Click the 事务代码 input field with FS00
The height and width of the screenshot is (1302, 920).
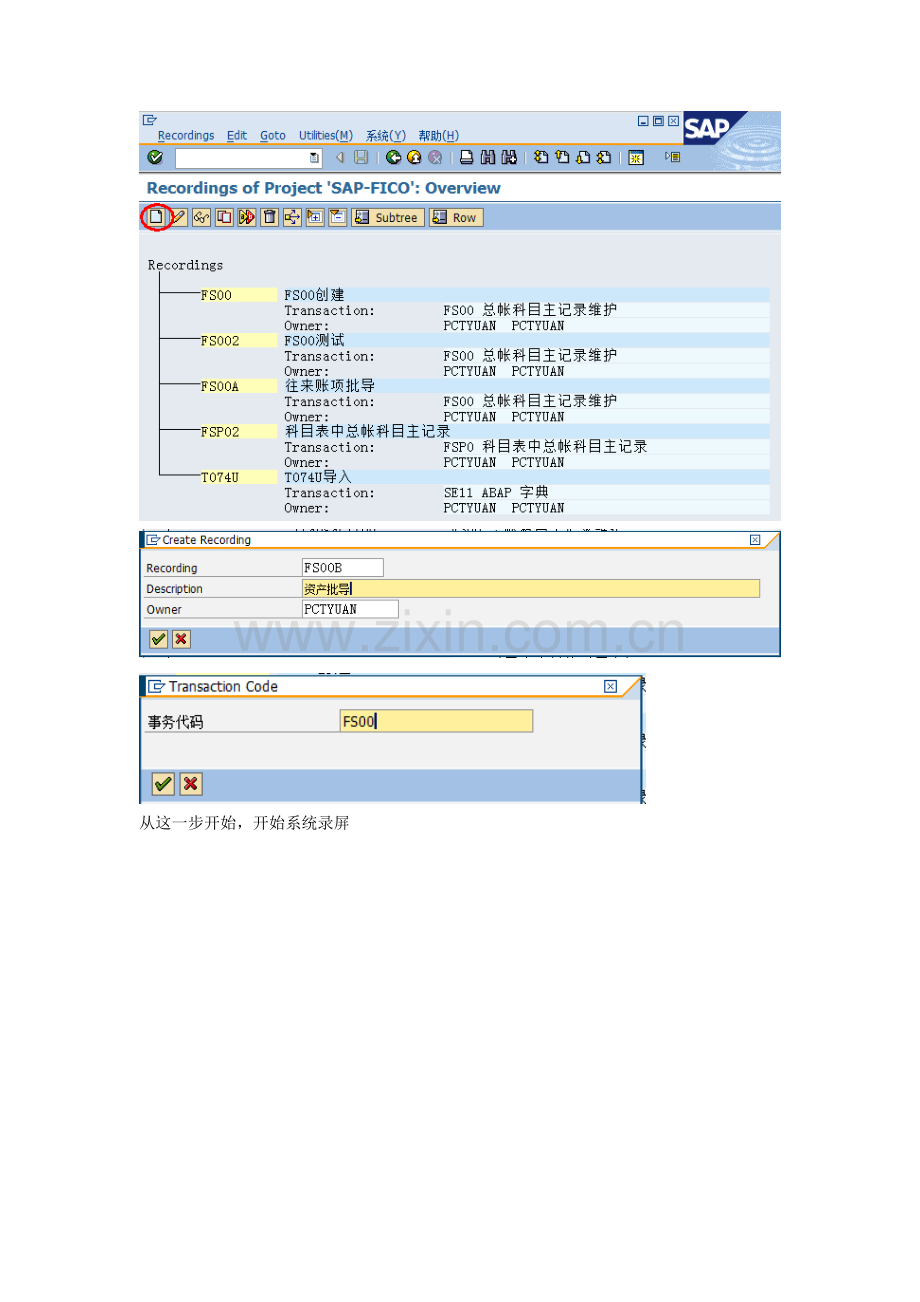click(x=436, y=721)
